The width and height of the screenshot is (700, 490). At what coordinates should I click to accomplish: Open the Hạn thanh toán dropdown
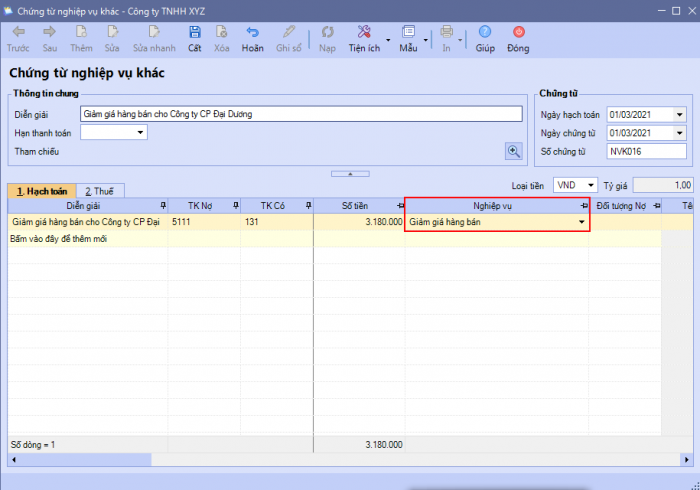pos(140,132)
